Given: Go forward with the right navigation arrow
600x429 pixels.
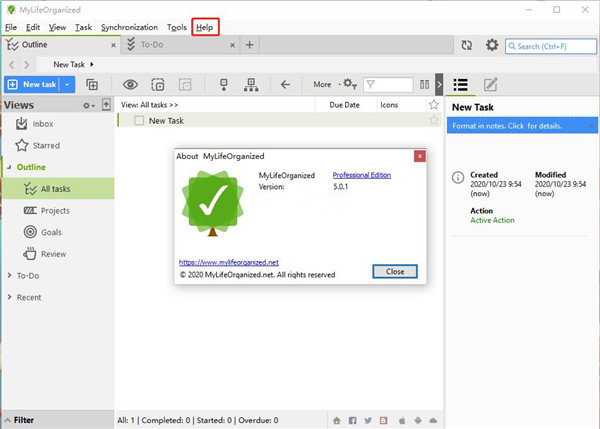Looking at the screenshot, I should (26, 65).
